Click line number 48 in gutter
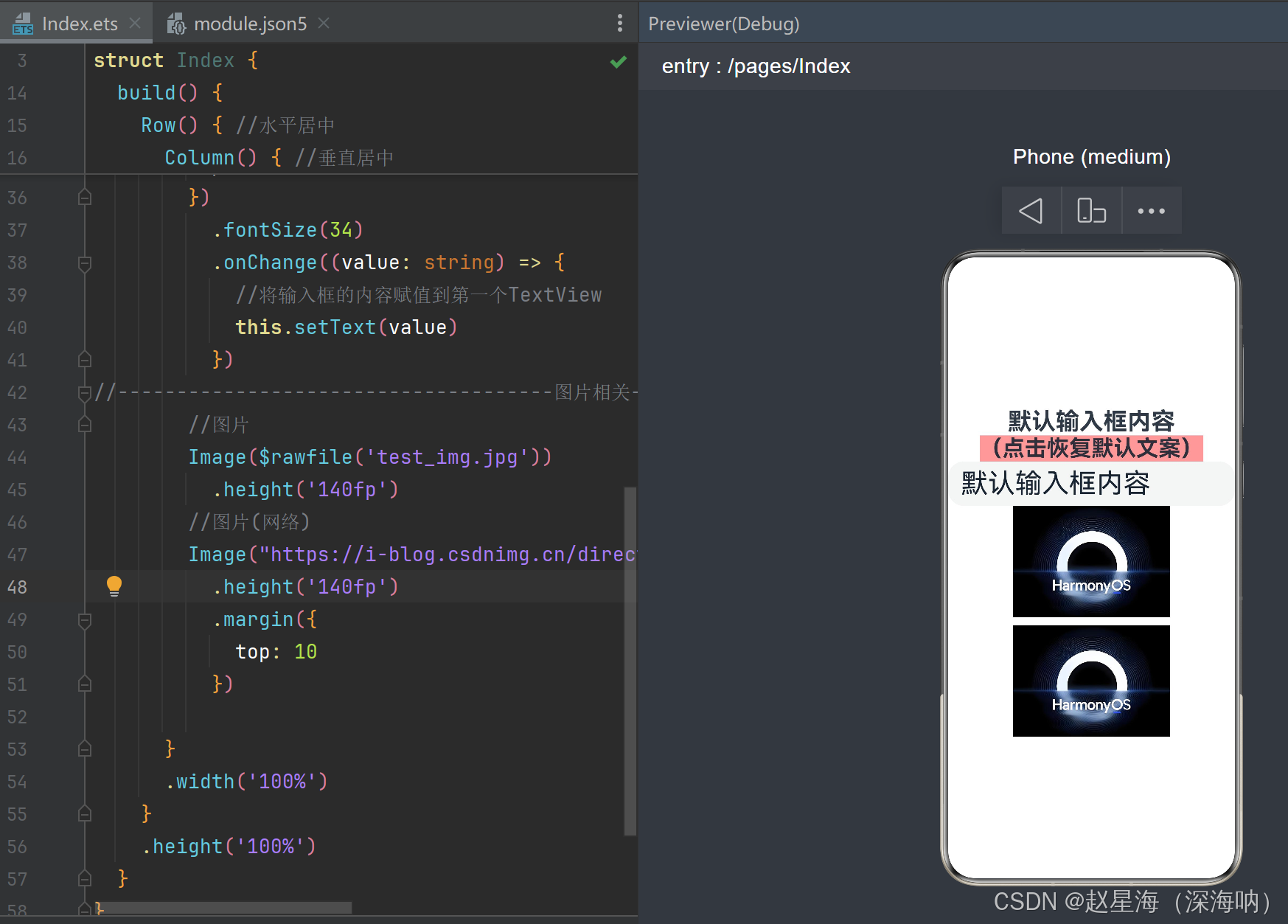 17,587
